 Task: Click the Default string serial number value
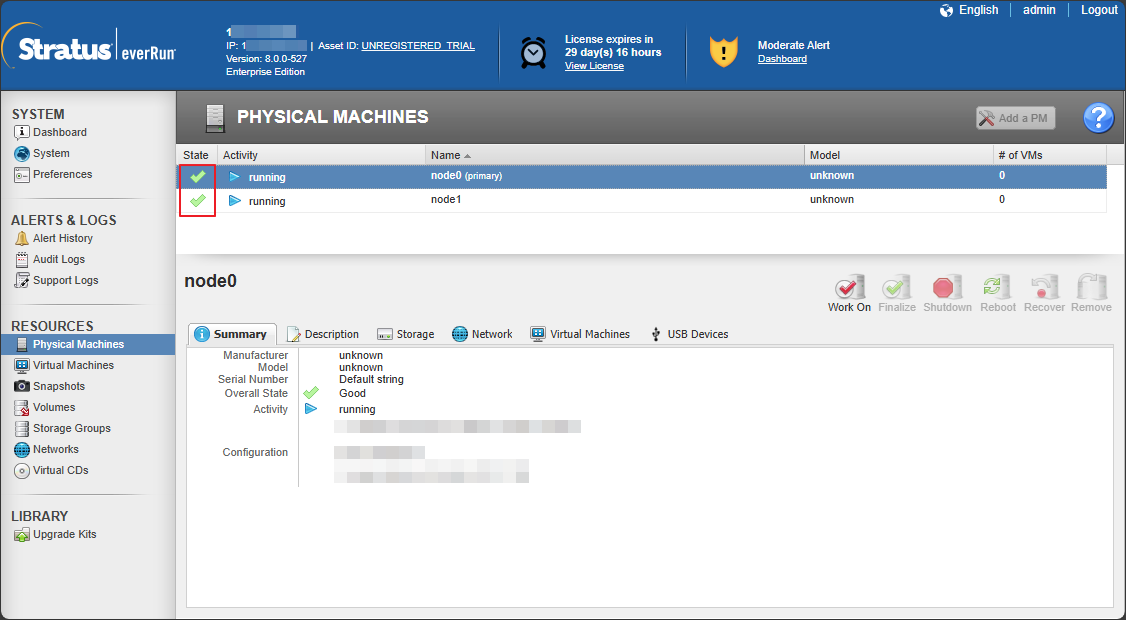371,379
